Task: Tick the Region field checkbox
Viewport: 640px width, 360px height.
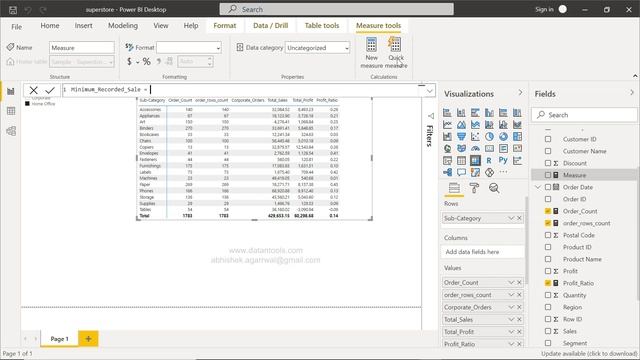Action: click(x=548, y=307)
